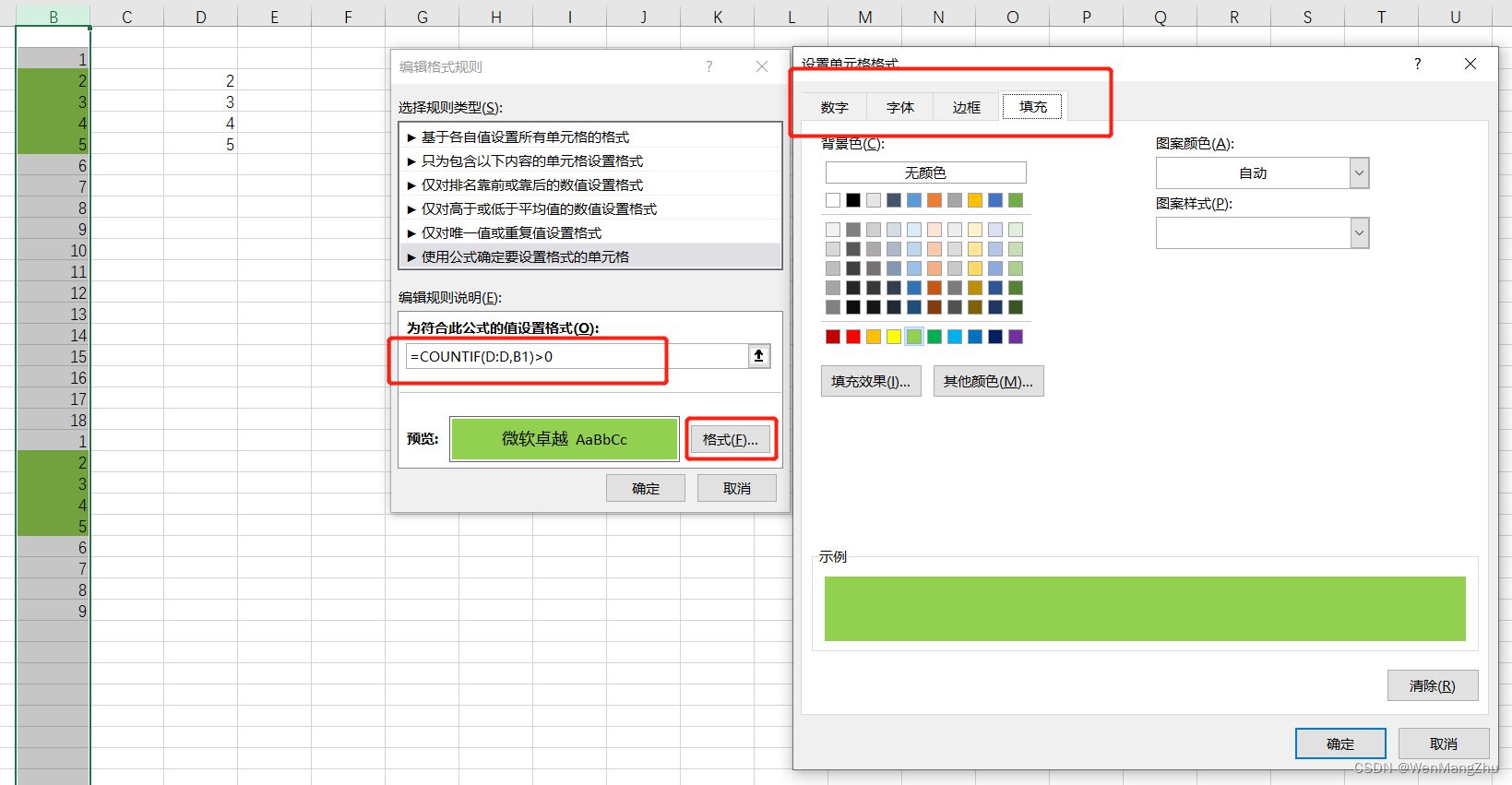1512x785 pixels.
Task: Select column U header
Action: point(1456,17)
